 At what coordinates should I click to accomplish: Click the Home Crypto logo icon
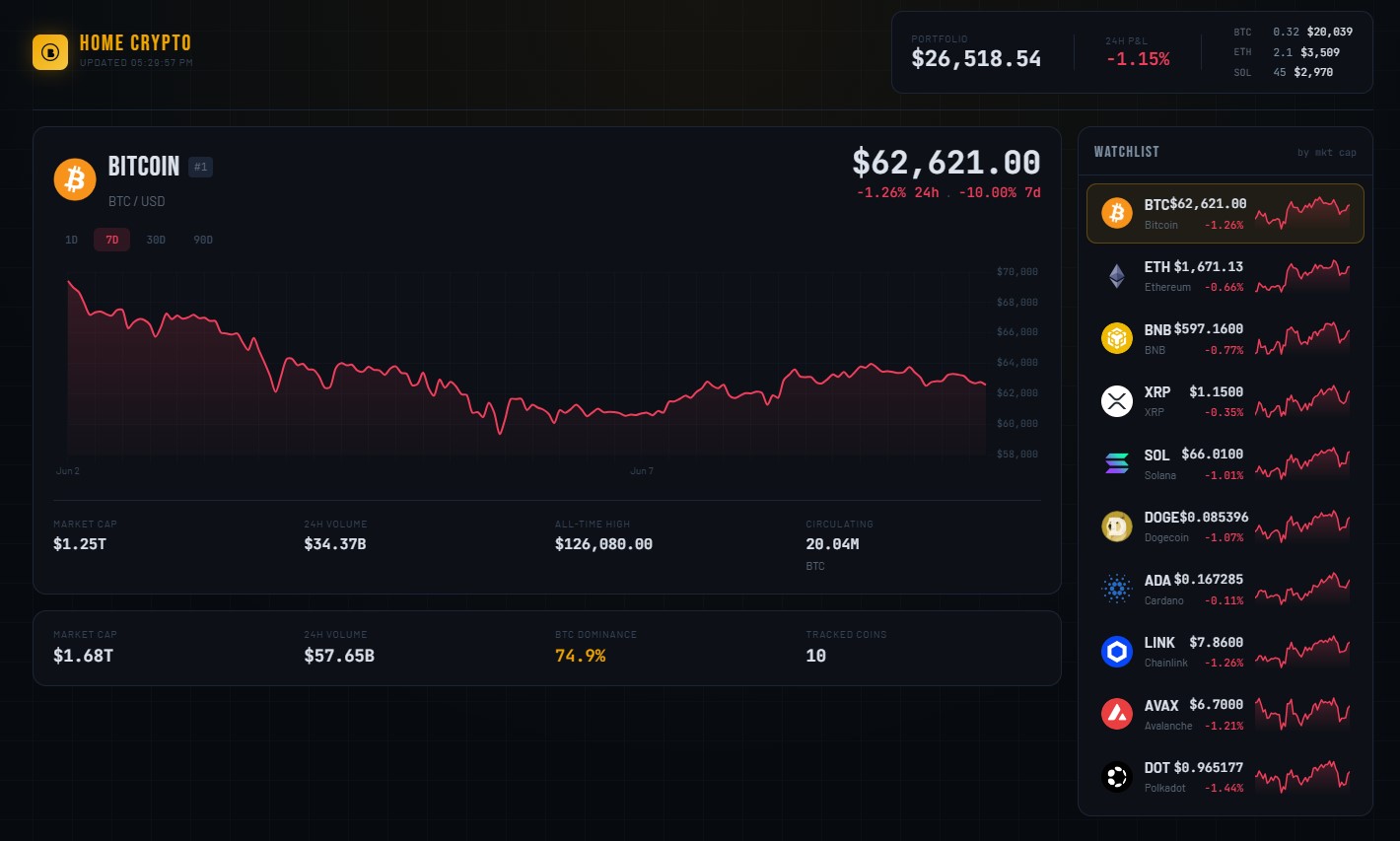pos(50,52)
